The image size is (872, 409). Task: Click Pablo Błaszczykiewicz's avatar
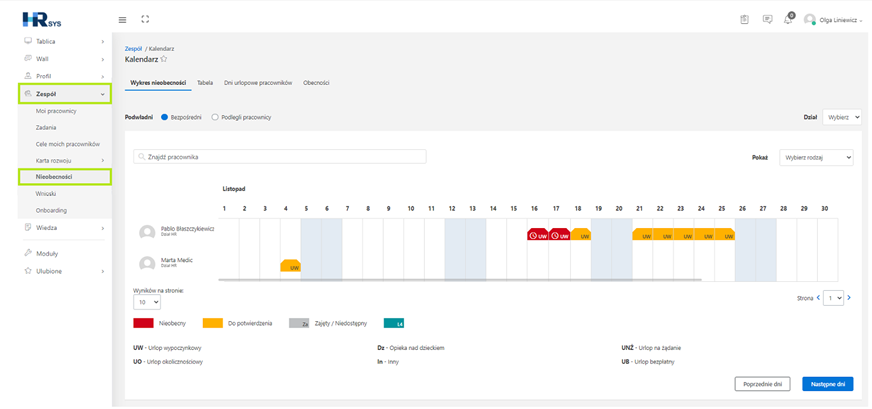point(147,233)
